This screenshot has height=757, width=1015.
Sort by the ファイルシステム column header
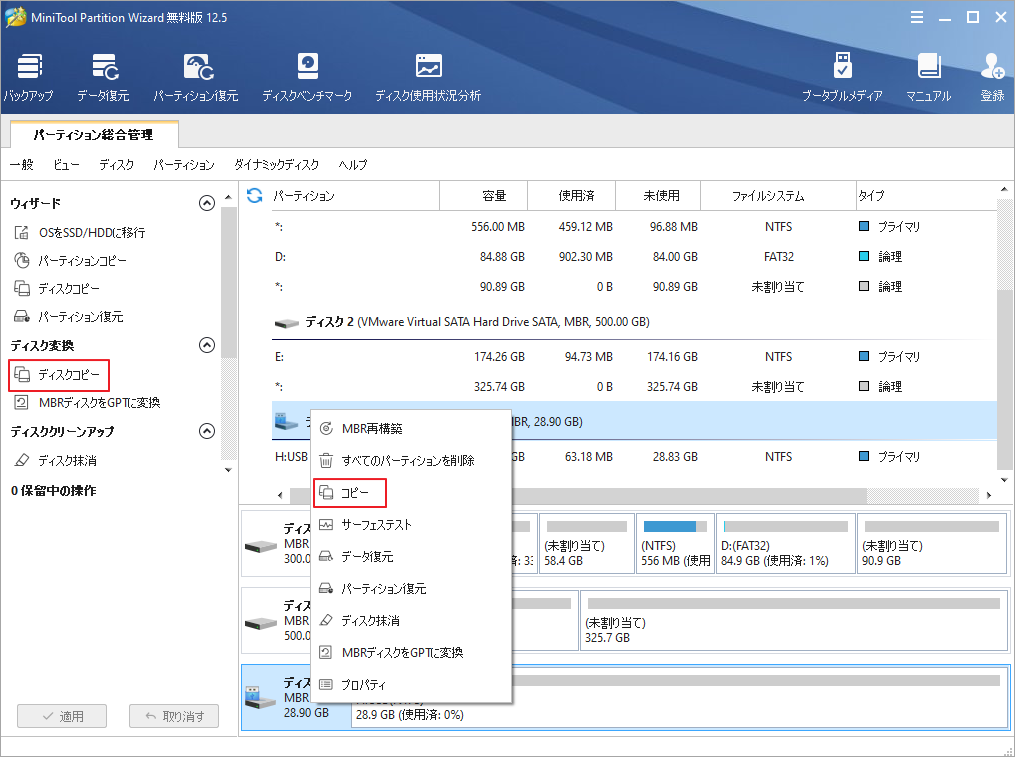[778, 196]
